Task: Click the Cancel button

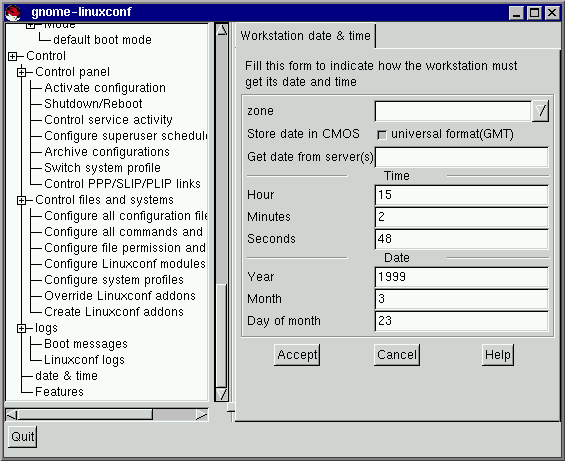Action: [x=397, y=355]
